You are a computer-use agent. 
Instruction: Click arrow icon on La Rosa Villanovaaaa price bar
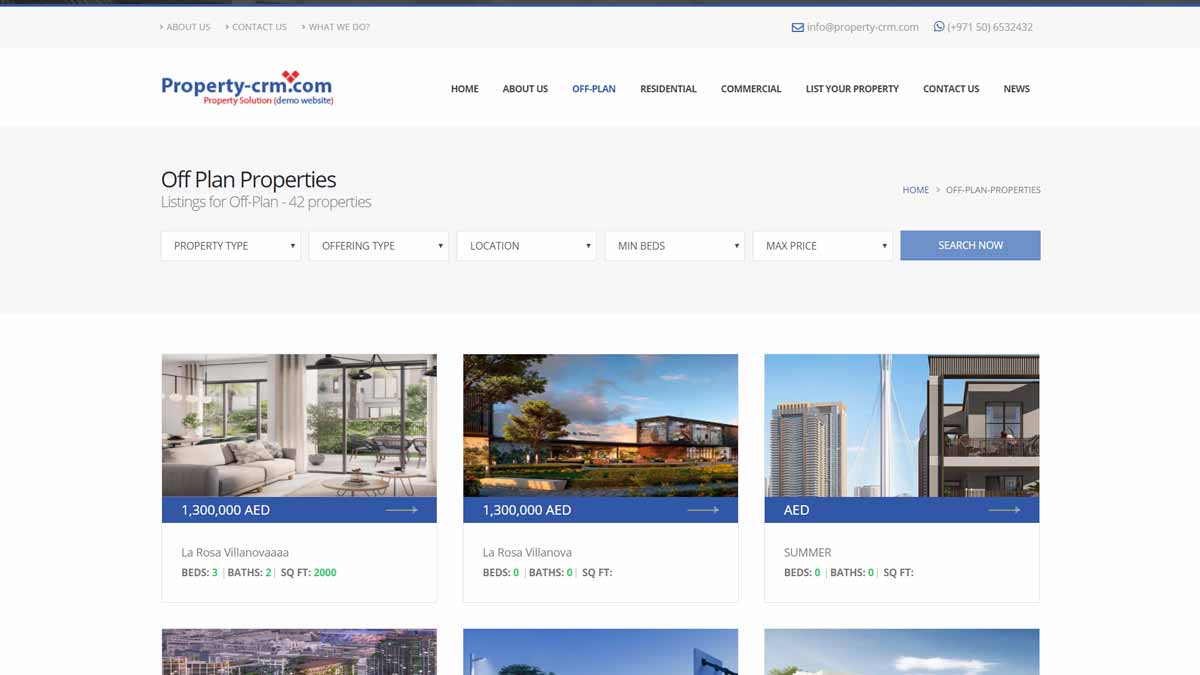402,510
